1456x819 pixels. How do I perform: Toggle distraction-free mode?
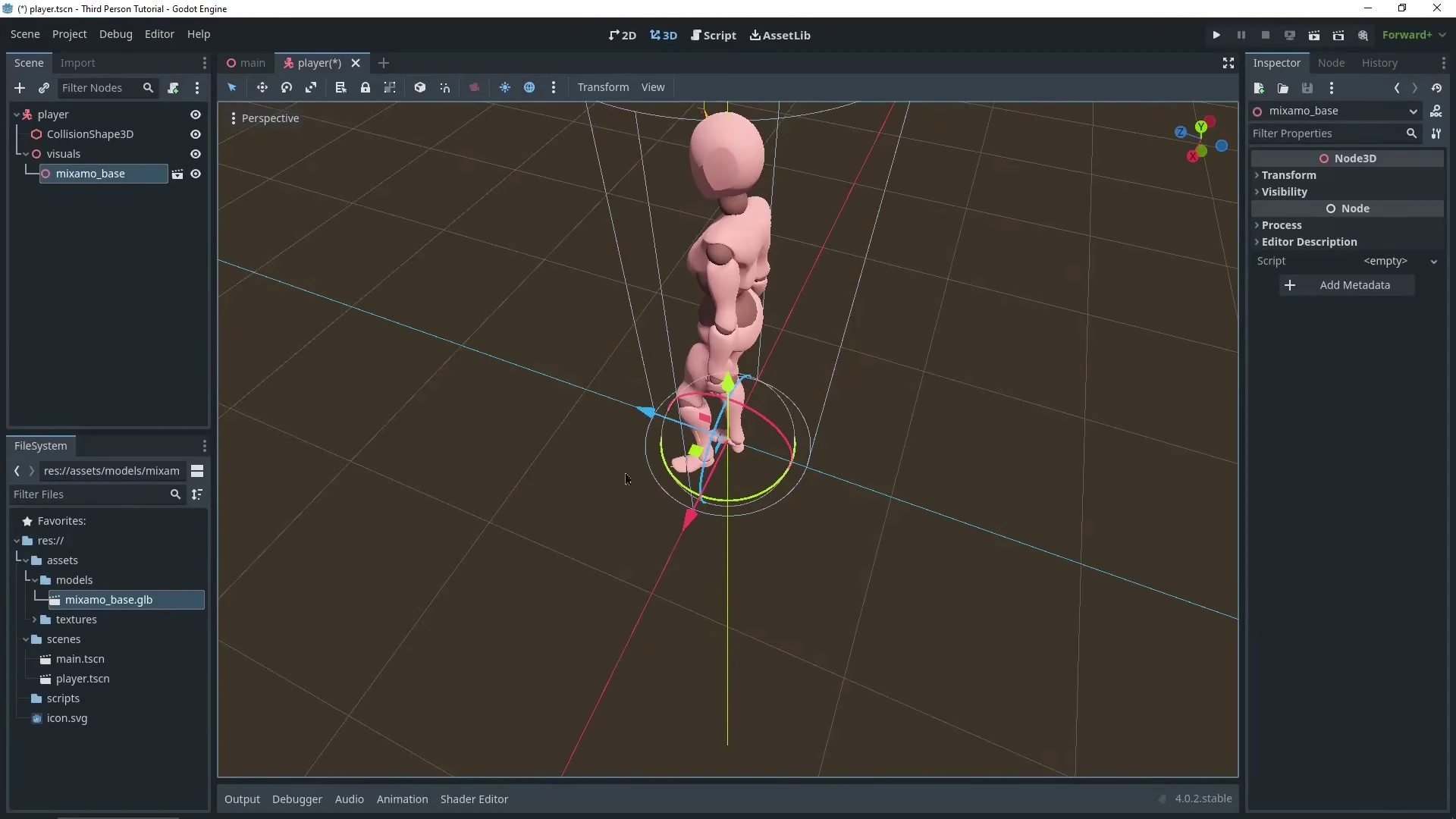[x=1228, y=63]
